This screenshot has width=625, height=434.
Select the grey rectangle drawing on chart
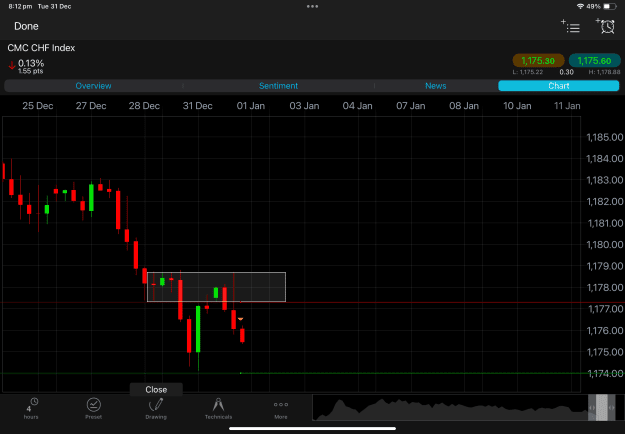tap(216, 287)
